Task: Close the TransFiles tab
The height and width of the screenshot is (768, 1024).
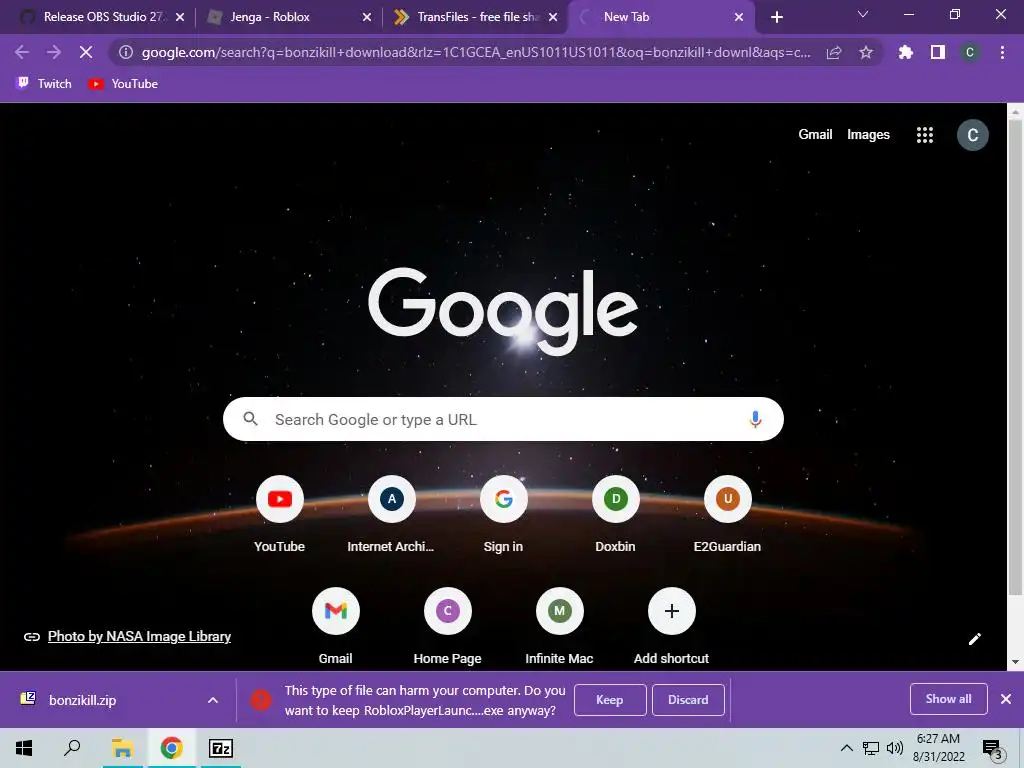Action: pyautogui.click(x=553, y=17)
